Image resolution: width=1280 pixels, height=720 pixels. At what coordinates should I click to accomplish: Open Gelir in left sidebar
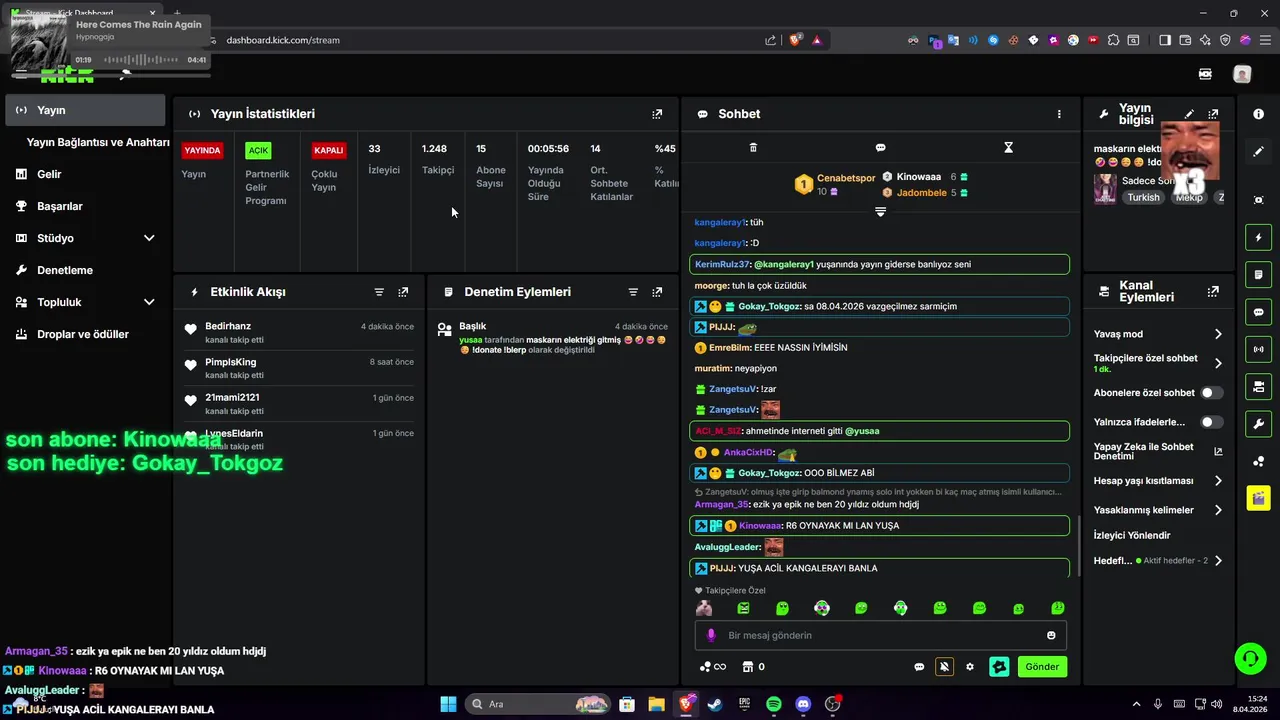point(49,174)
